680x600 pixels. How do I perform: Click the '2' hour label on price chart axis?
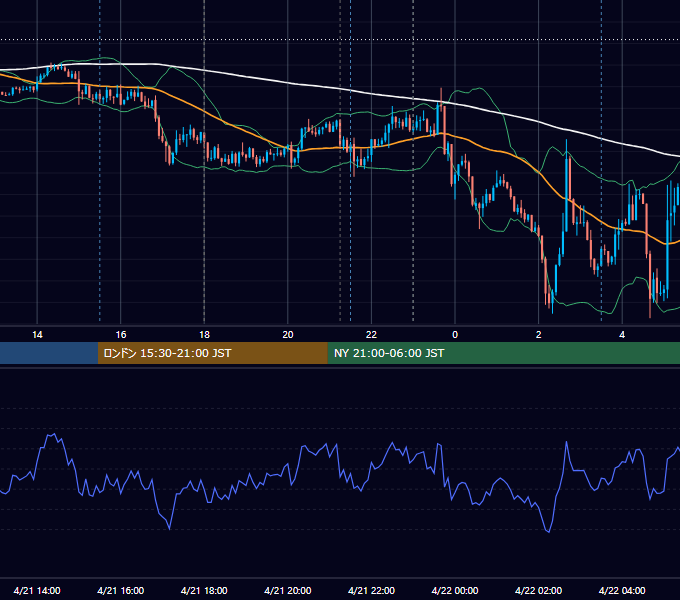coord(539,335)
